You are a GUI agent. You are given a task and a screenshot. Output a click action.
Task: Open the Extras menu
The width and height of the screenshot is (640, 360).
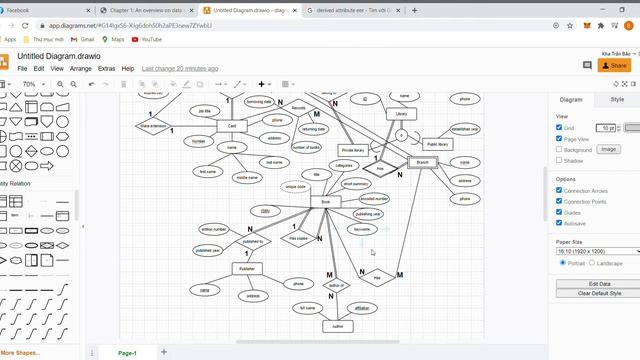(x=107, y=69)
